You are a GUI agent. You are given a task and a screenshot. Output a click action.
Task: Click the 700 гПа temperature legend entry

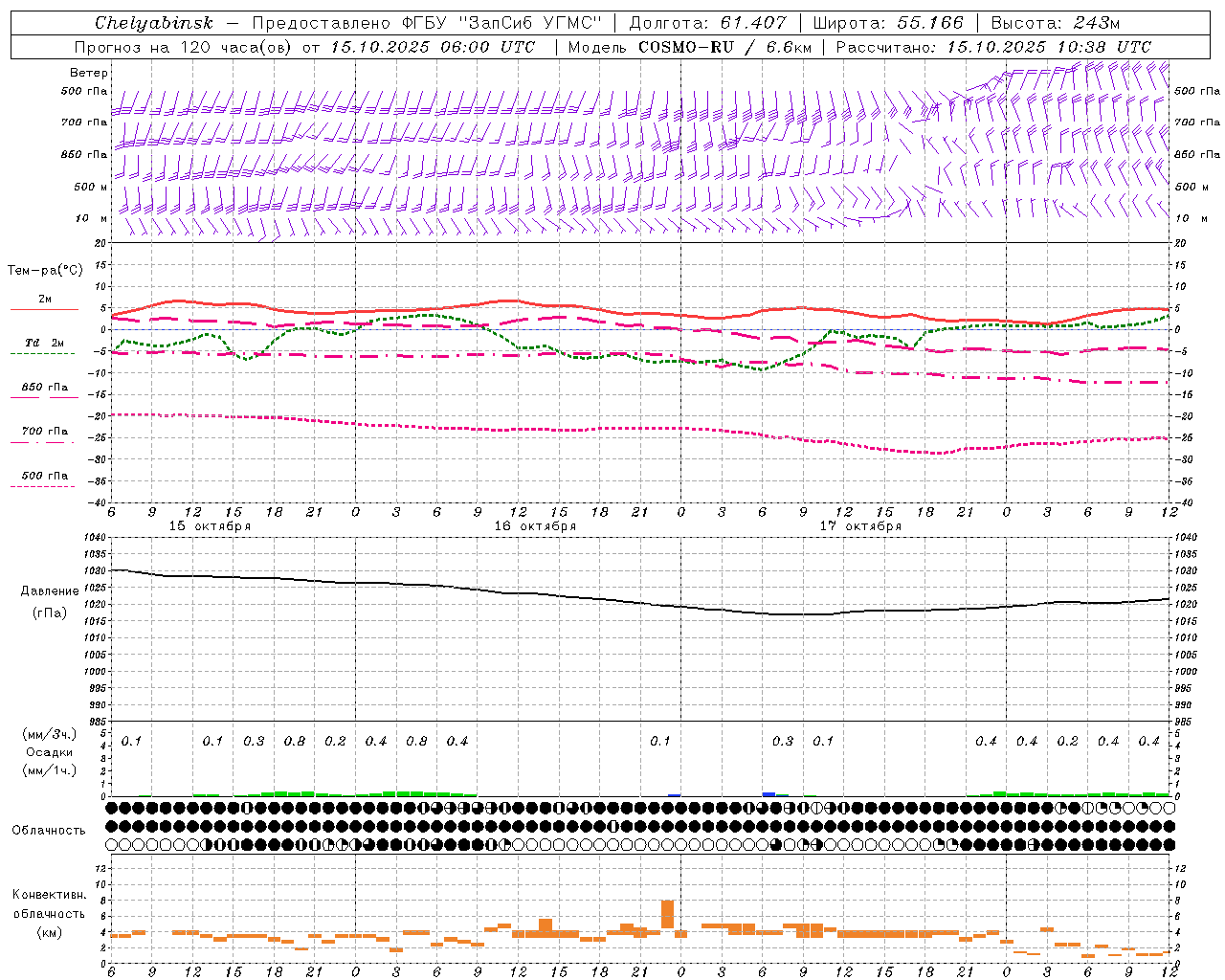tap(45, 431)
